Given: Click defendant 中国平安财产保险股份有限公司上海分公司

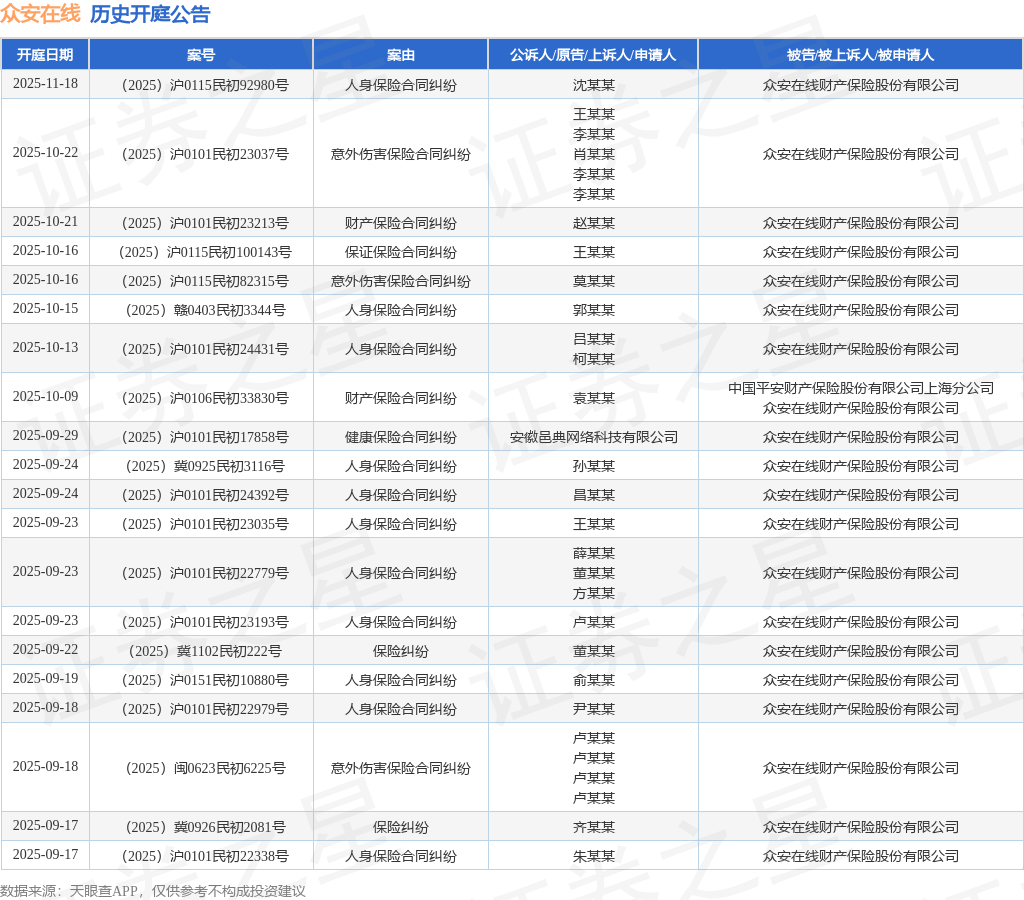Looking at the screenshot, I should [860, 388].
